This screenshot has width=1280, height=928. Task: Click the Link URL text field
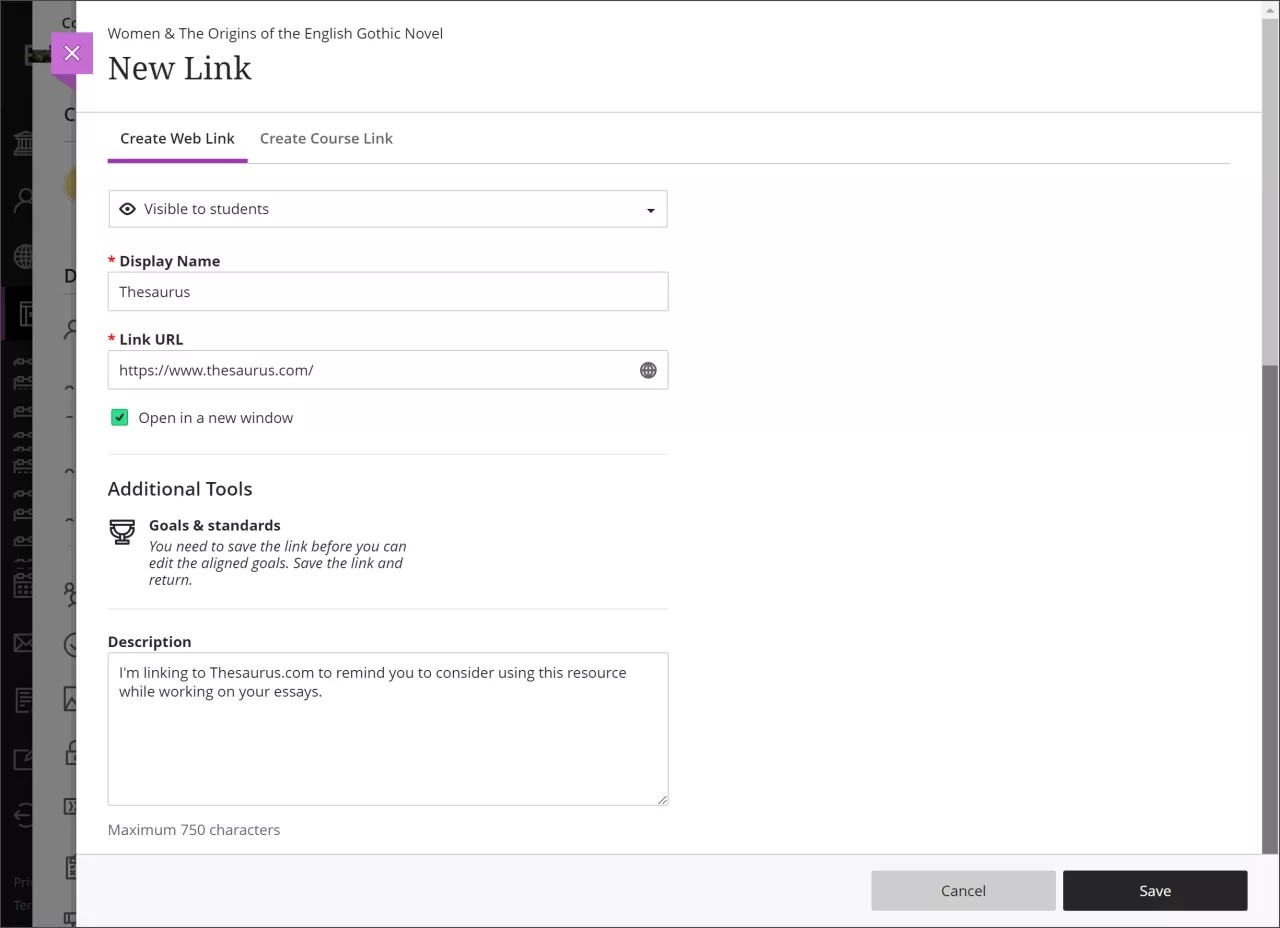[370, 370]
